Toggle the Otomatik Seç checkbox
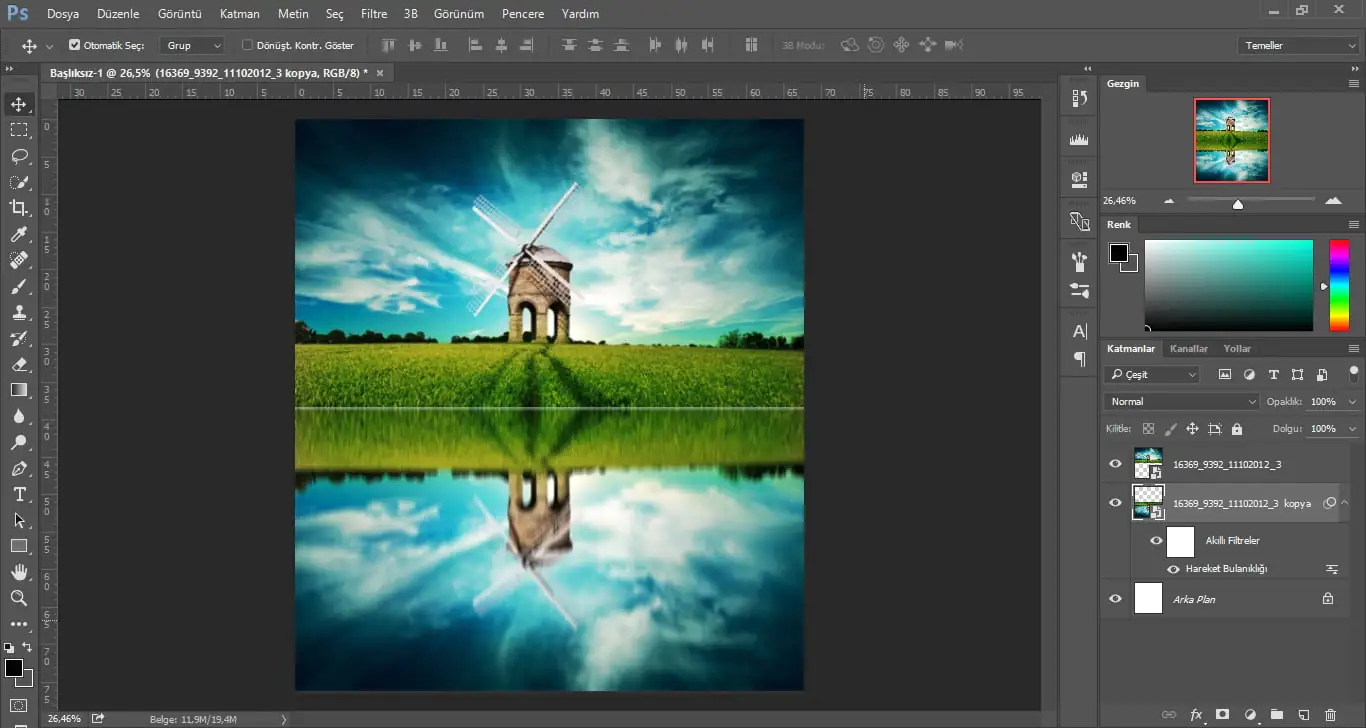This screenshot has width=1366, height=728. pos(75,45)
